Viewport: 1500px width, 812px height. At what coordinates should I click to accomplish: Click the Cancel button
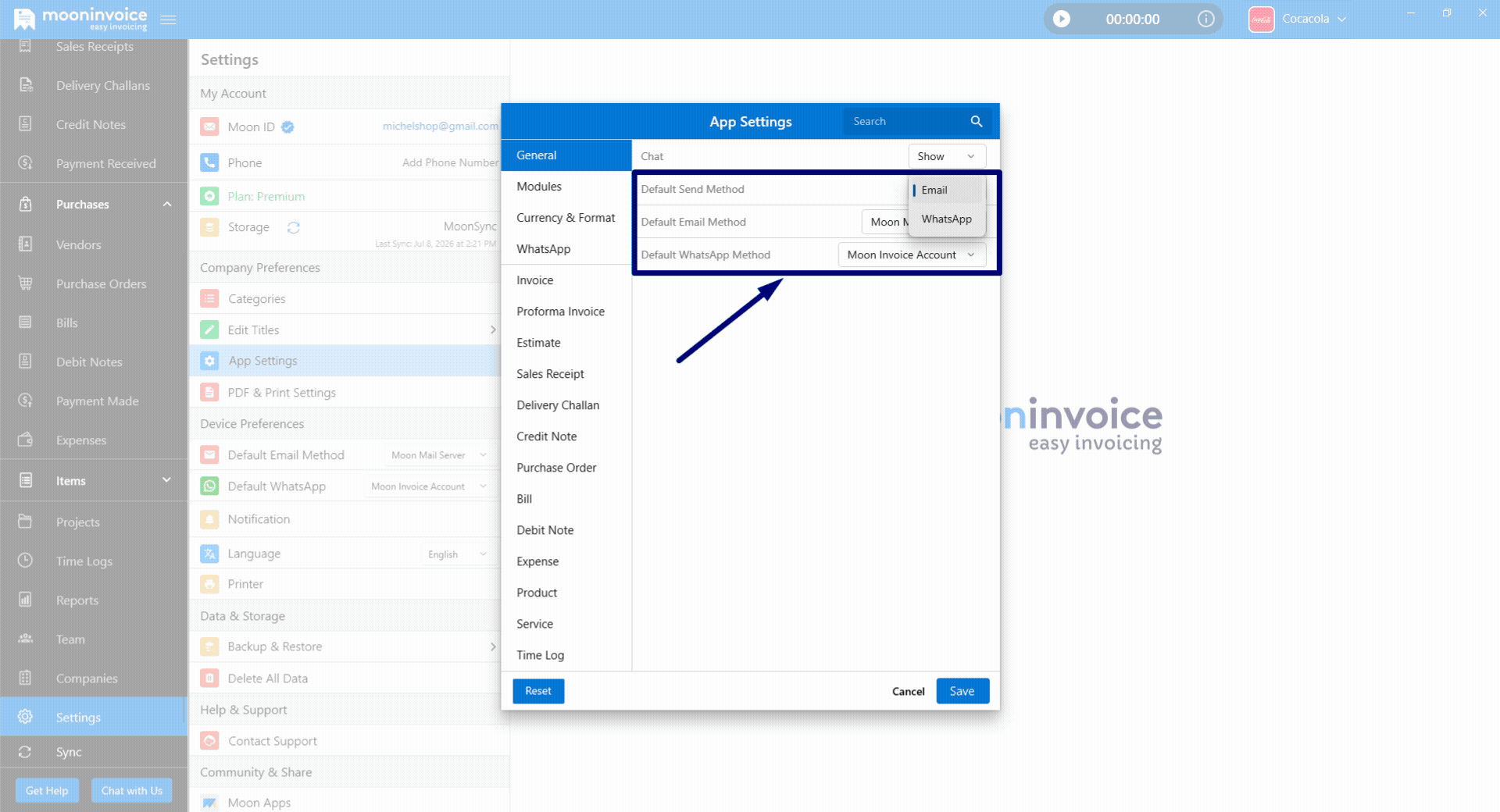[908, 691]
